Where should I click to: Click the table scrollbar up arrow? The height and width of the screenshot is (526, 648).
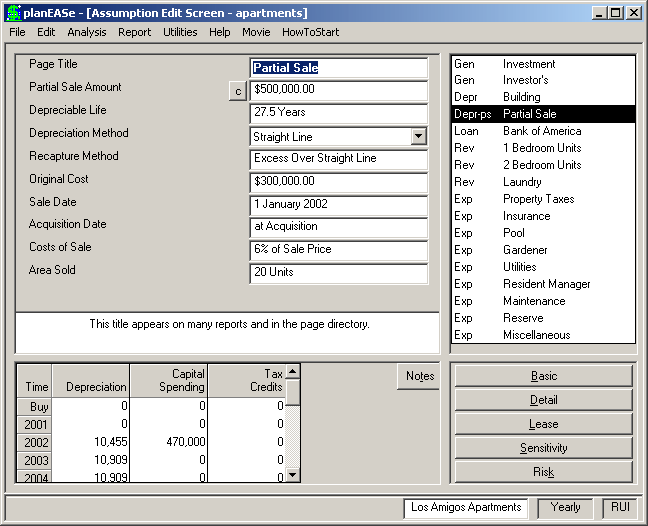point(293,371)
